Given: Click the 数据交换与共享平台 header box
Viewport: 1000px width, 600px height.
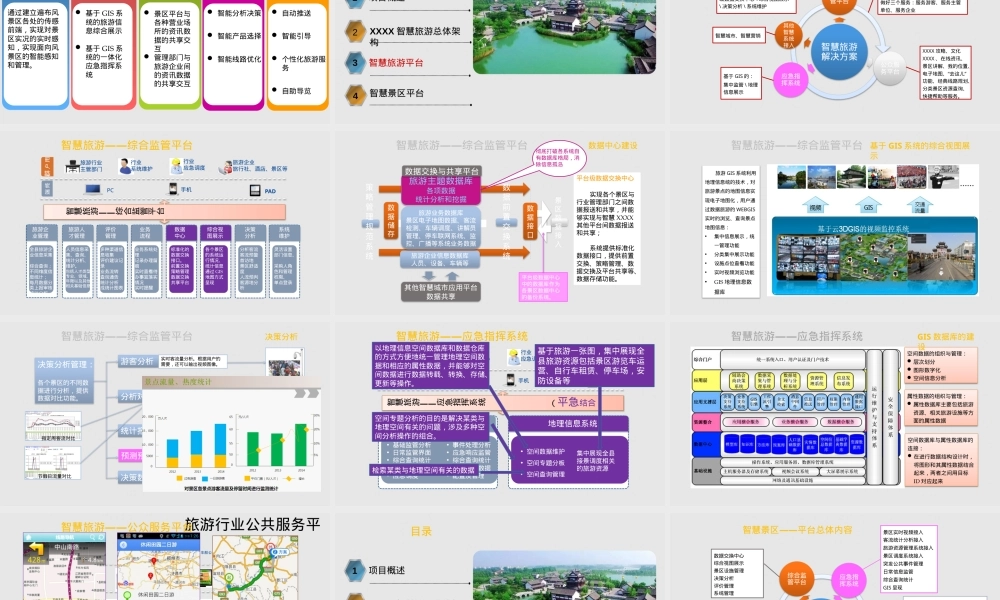Looking at the screenshot, I should point(441,171).
